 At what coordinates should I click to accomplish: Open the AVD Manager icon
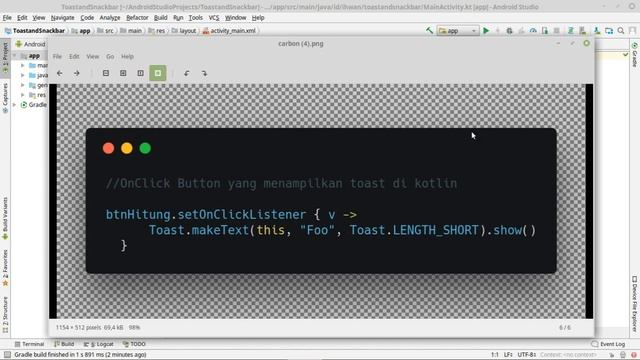[x=582, y=31]
